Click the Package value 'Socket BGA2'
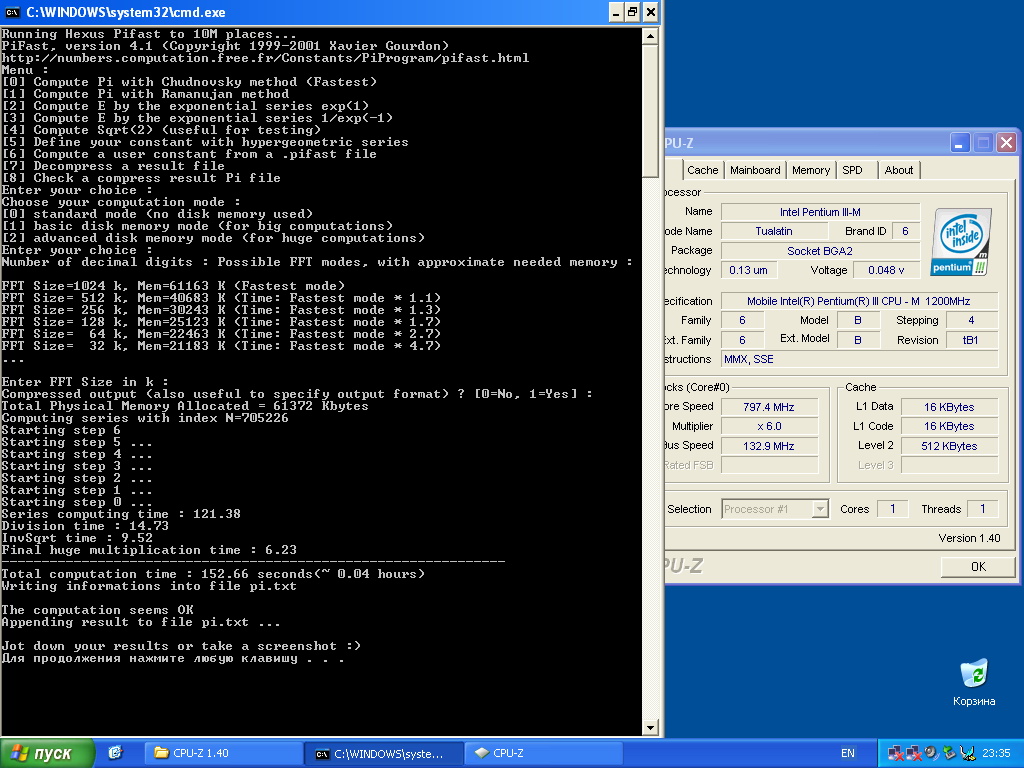 (820, 251)
